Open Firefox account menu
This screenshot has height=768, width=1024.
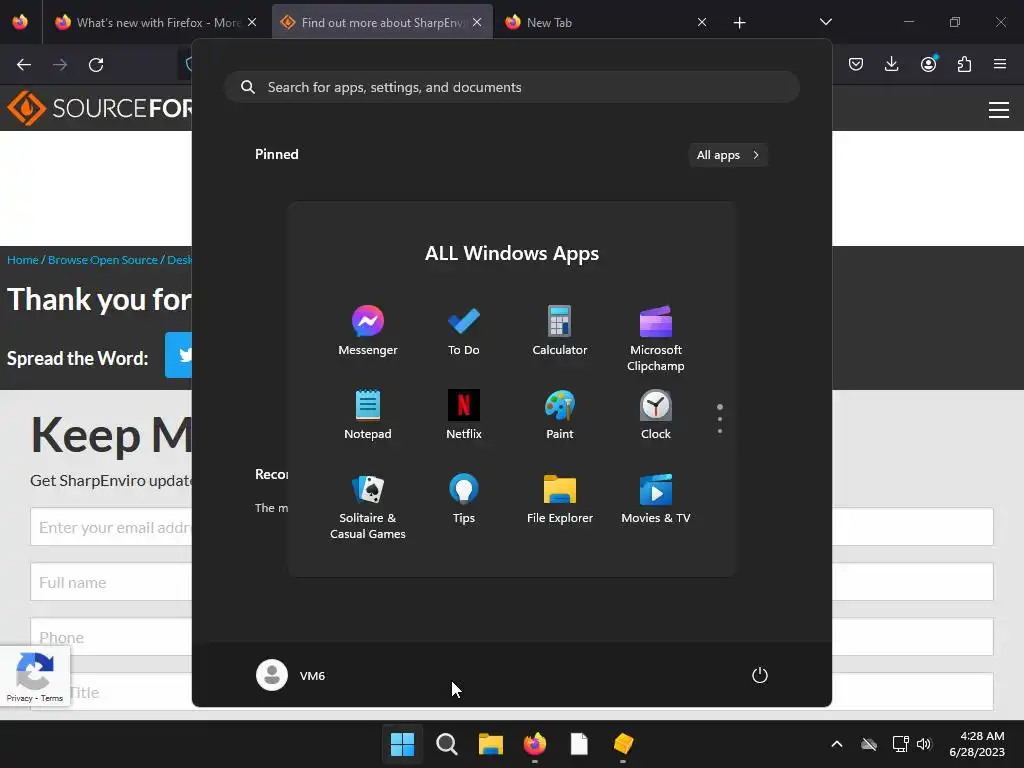pos(928,64)
